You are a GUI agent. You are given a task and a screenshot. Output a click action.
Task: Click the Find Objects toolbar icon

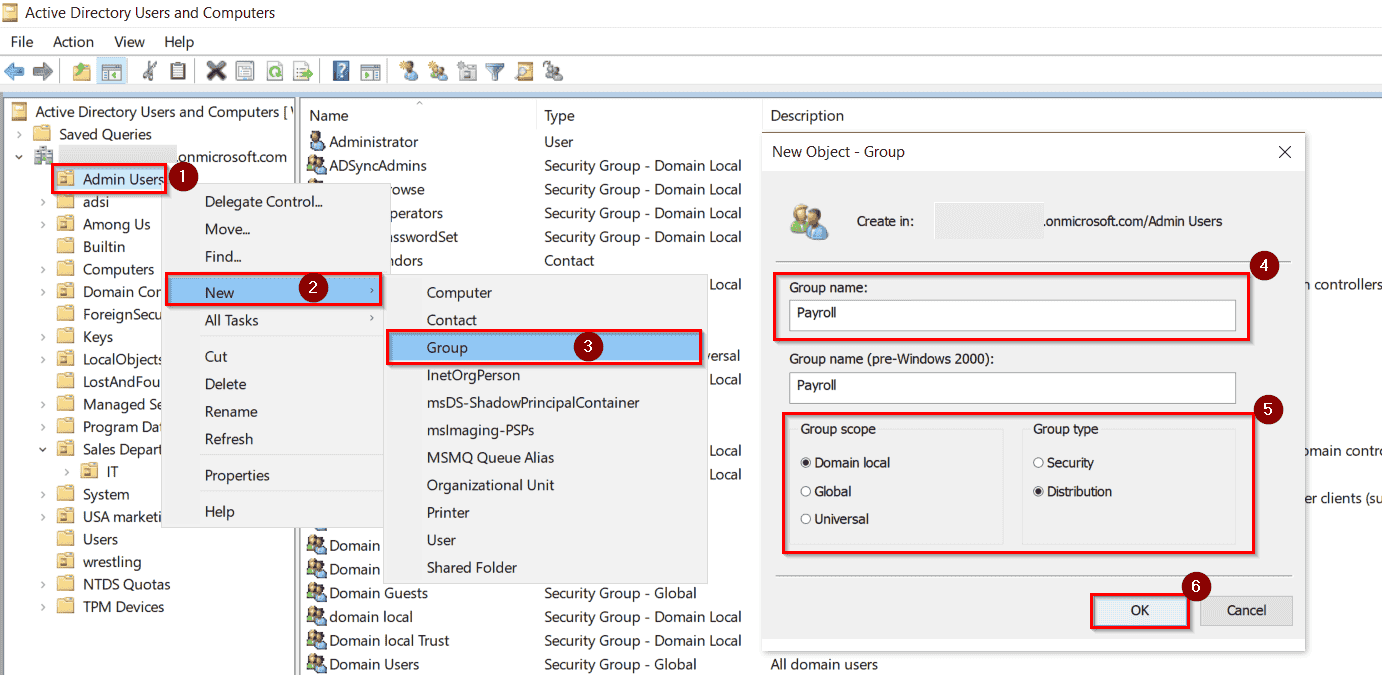[522, 71]
